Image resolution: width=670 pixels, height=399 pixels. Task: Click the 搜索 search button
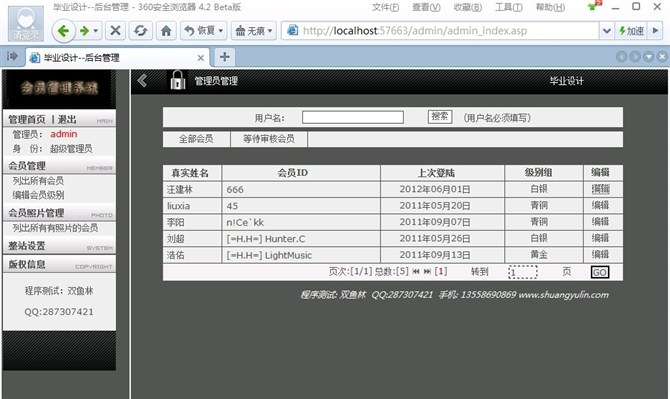(x=440, y=117)
